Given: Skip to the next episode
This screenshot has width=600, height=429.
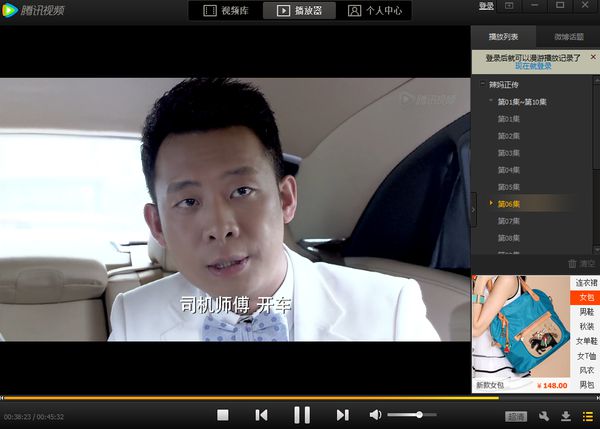Looking at the screenshot, I should (342, 415).
